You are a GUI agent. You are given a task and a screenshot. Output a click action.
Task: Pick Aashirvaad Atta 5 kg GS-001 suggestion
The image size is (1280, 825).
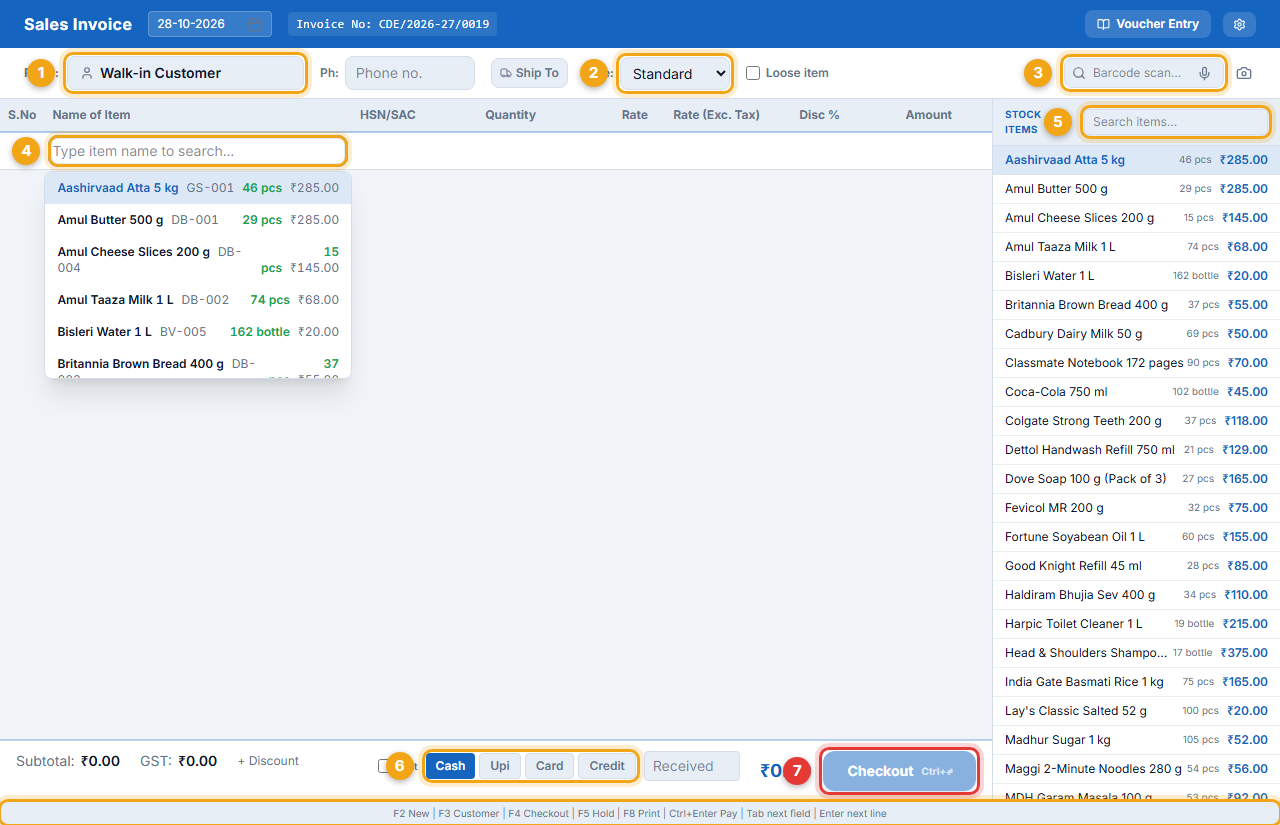click(198, 187)
